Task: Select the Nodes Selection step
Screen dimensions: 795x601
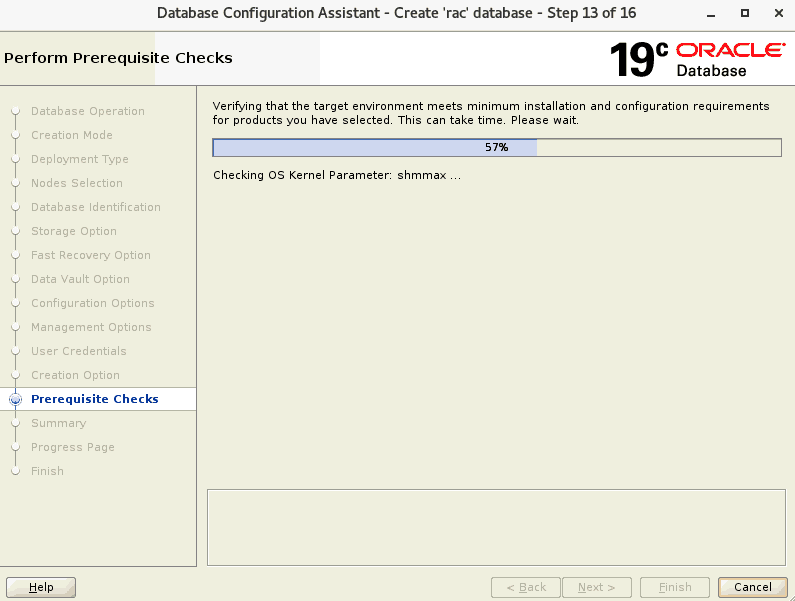Action: click(77, 183)
